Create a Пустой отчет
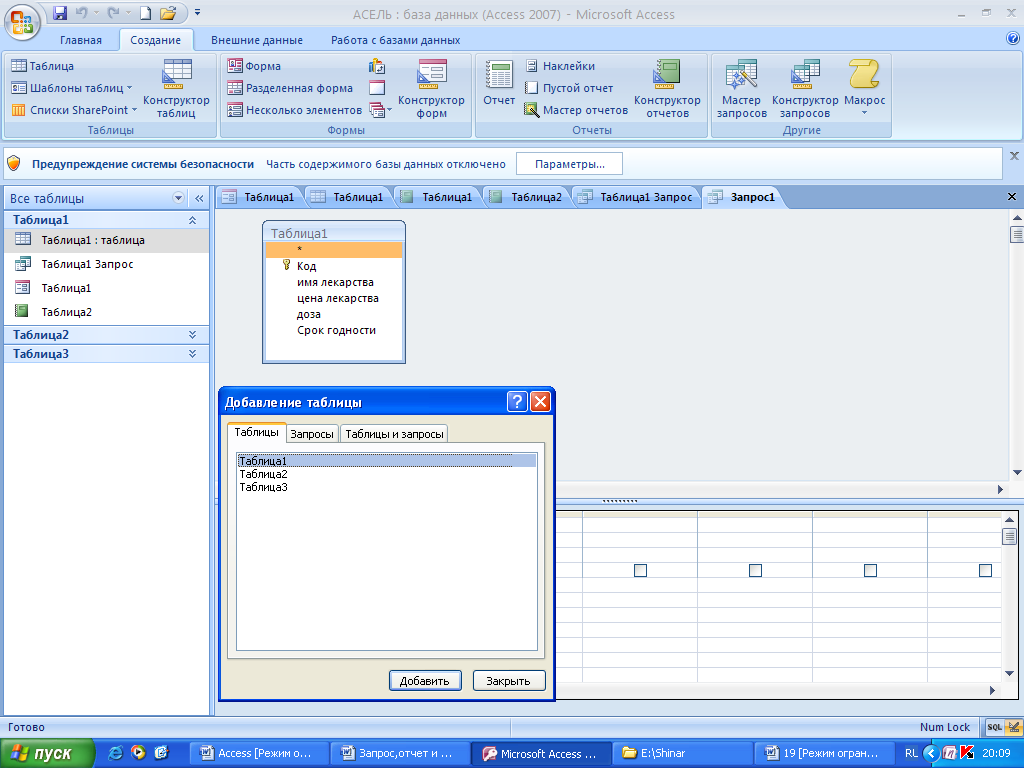This screenshot has width=1024, height=768. tap(569, 88)
